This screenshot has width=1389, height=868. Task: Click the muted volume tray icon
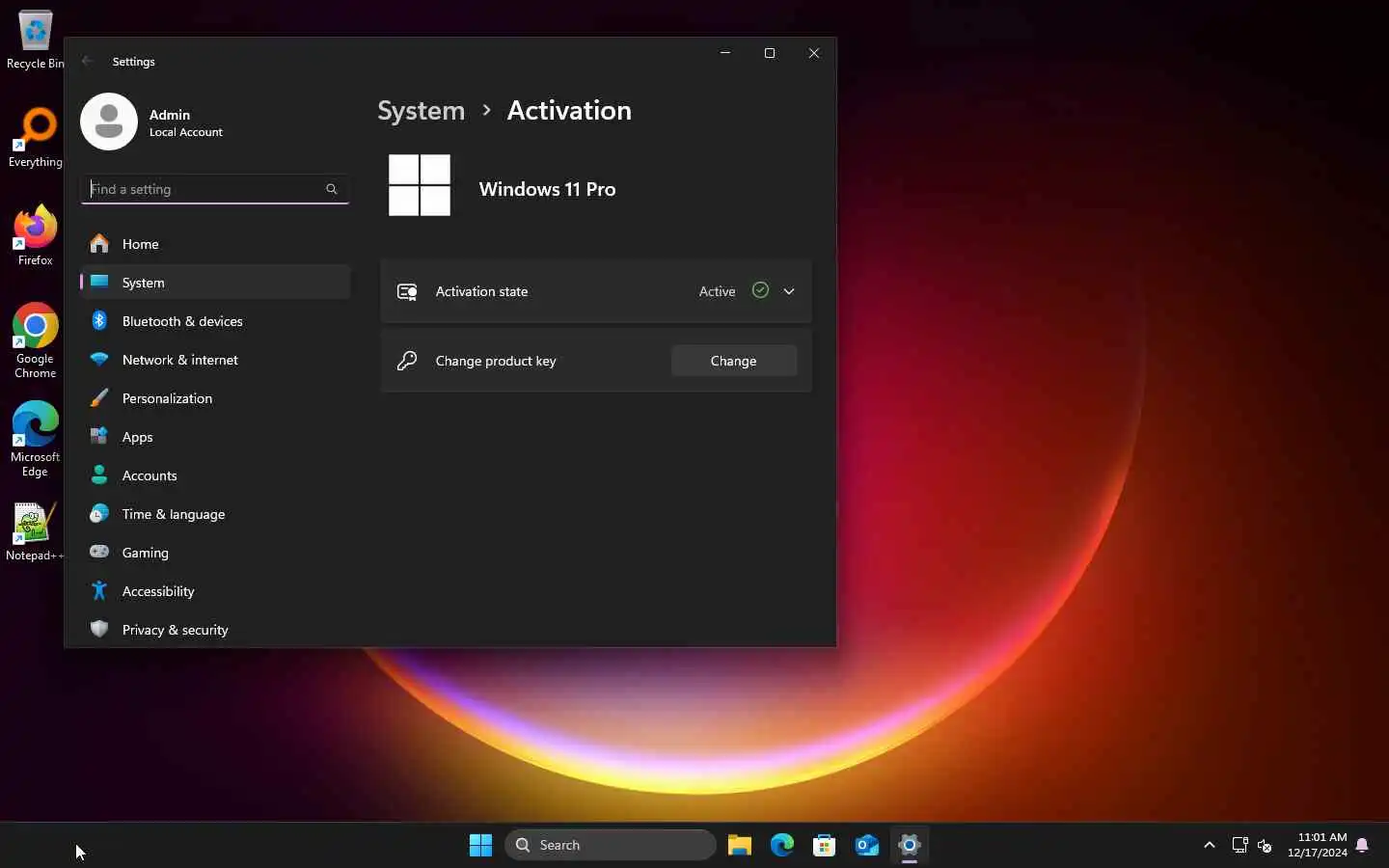[1265, 845]
